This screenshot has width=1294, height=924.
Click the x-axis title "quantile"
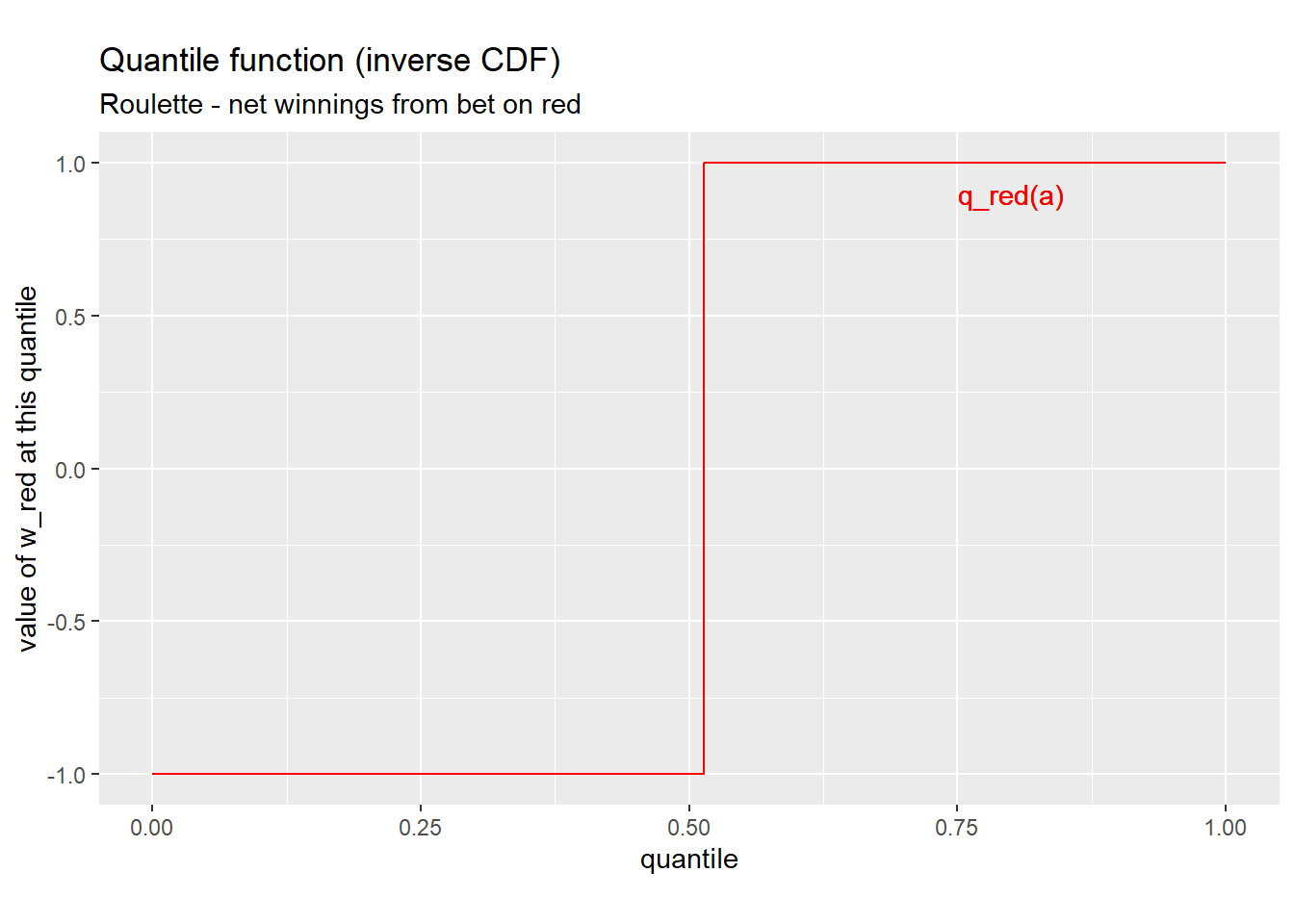click(x=688, y=859)
